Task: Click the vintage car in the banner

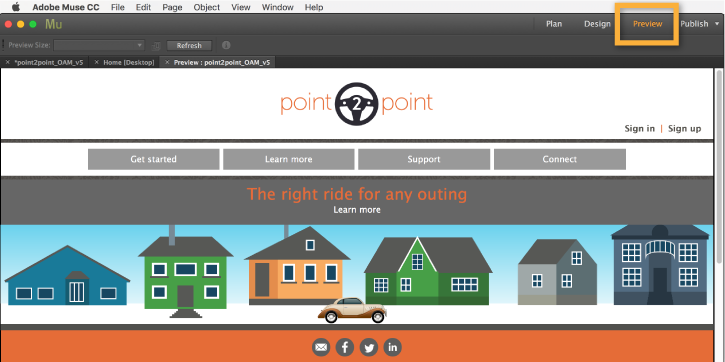Action: (352, 310)
